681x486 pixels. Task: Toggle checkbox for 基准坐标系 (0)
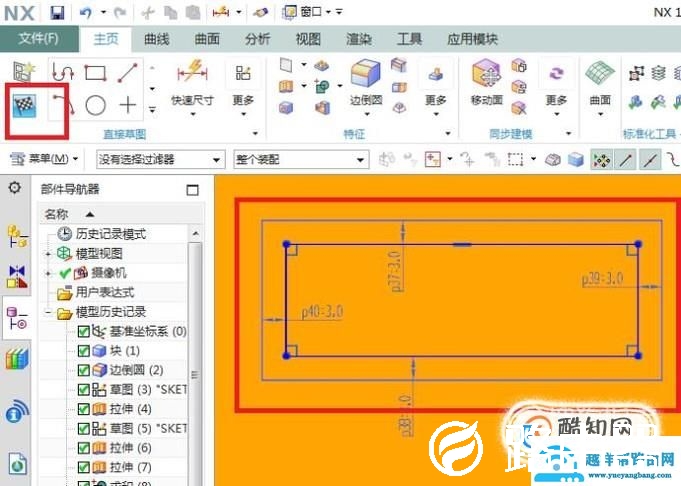tap(83, 331)
